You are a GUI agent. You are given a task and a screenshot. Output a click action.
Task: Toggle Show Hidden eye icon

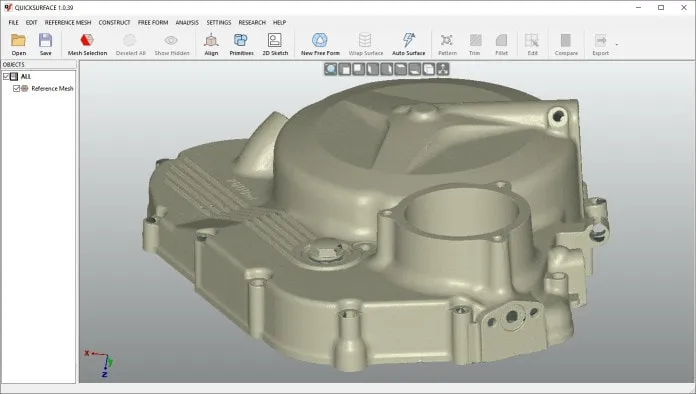tap(171, 44)
